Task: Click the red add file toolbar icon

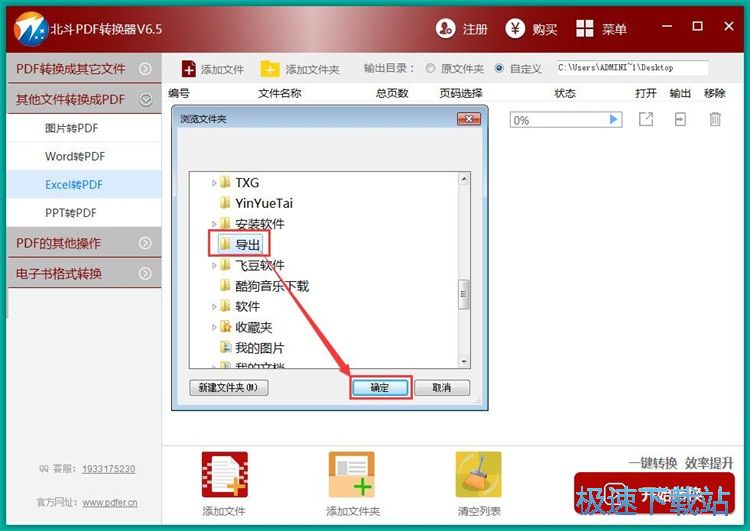Action: [x=188, y=69]
